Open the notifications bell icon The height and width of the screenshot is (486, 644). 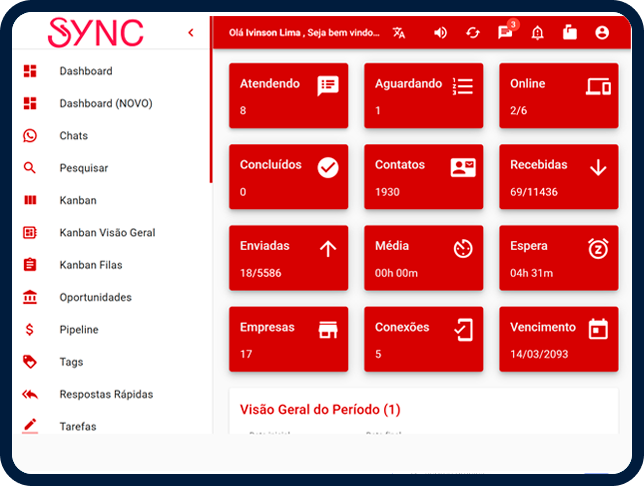538,33
